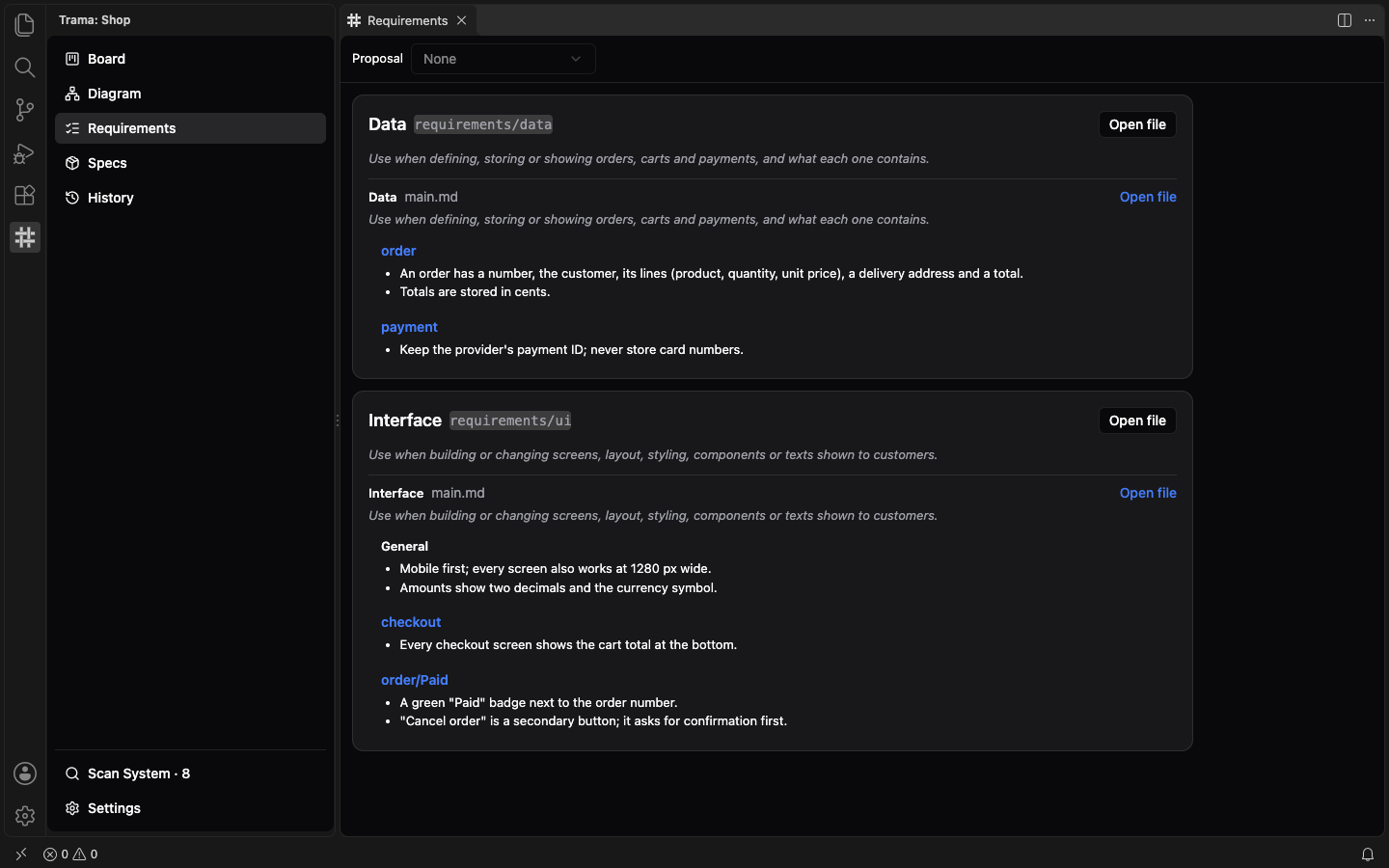Click Open file button for Data card
1389x868 pixels.
click(1137, 124)
